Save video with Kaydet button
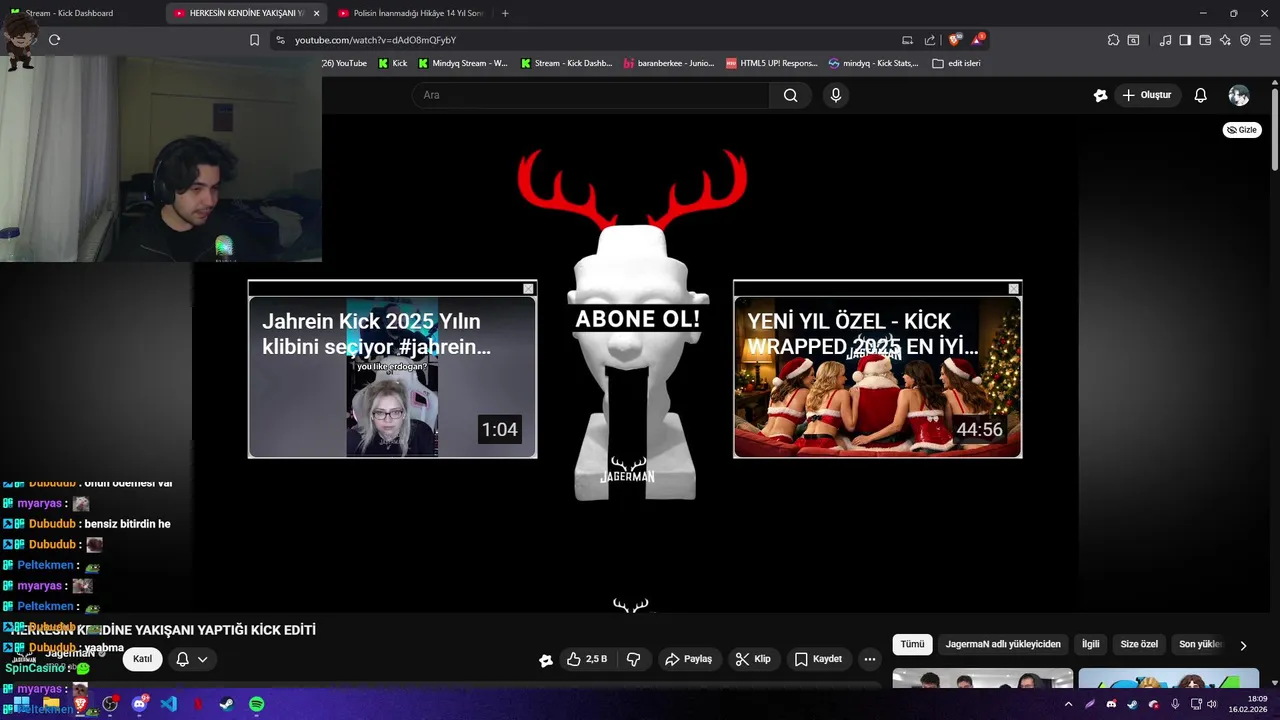Viewport: 1280px width, 720px height. [818, 659]
